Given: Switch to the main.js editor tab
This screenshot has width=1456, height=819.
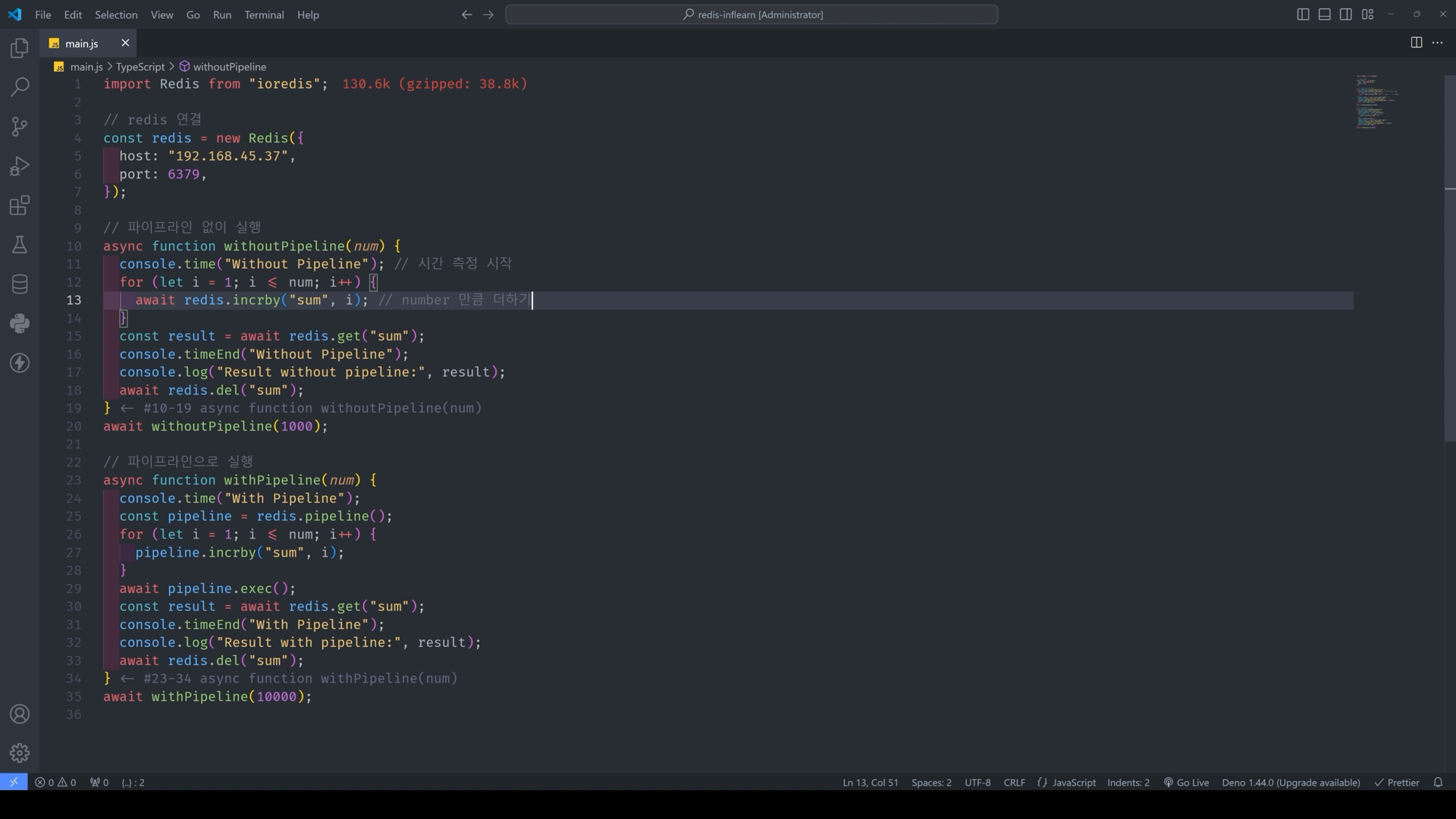Looking at the screenshot, I should pyautogui.click(x=81, y=43).
